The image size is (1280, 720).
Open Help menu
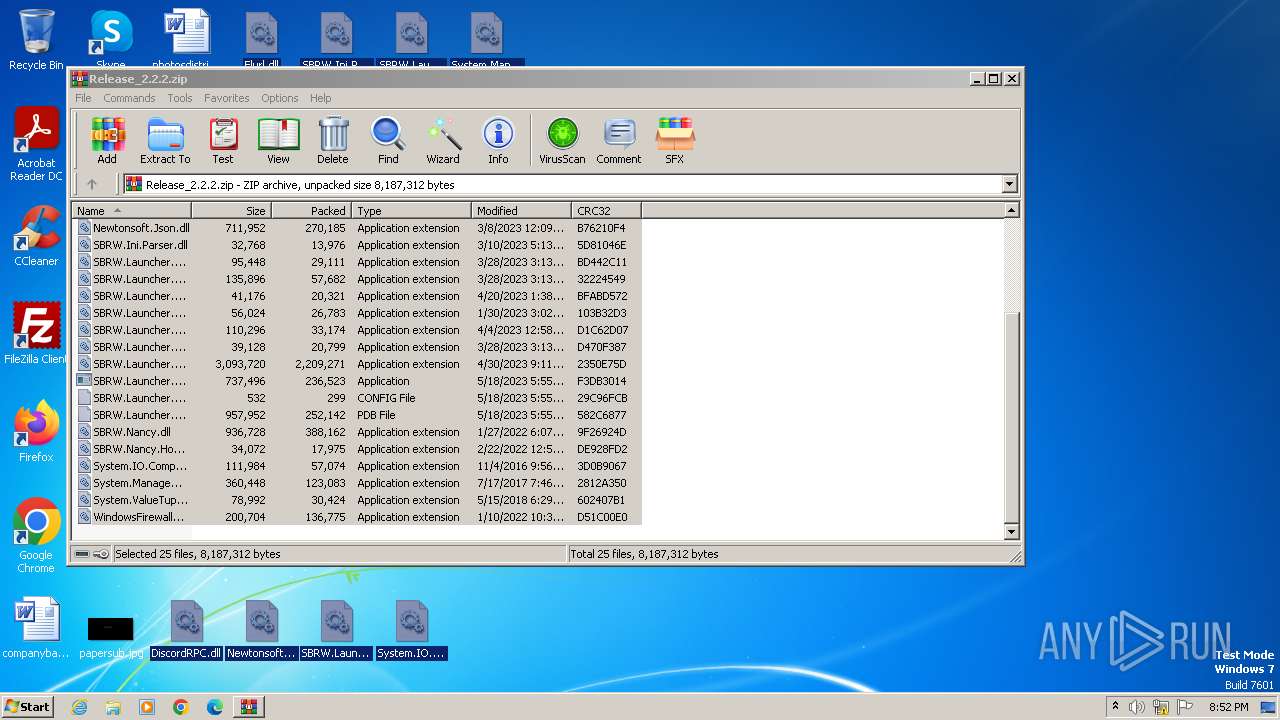pos(320,98)
